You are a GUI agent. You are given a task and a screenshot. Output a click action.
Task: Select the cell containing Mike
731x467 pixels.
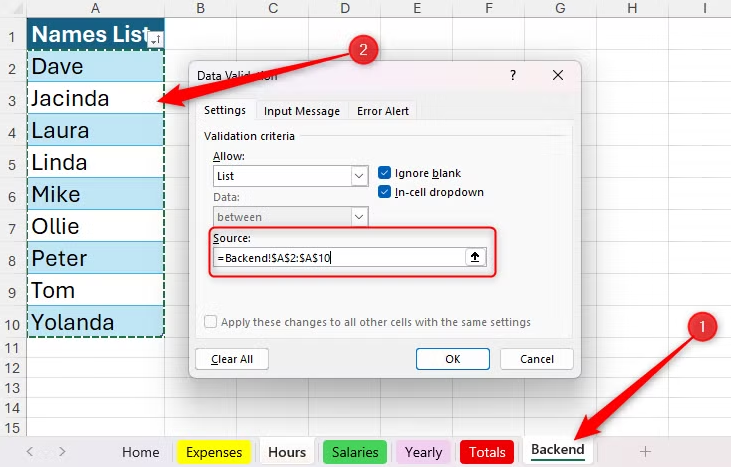tap(96, 194)
